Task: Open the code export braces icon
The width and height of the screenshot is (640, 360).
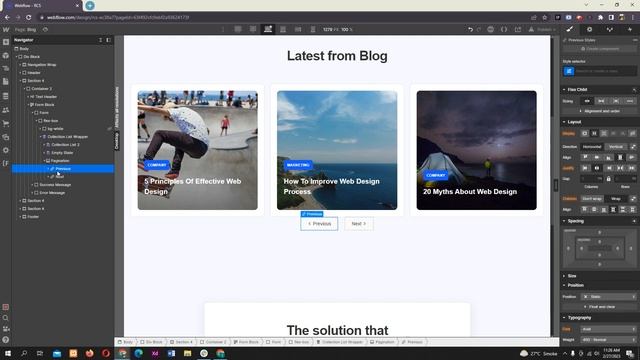Action: [x=504, y=29]
